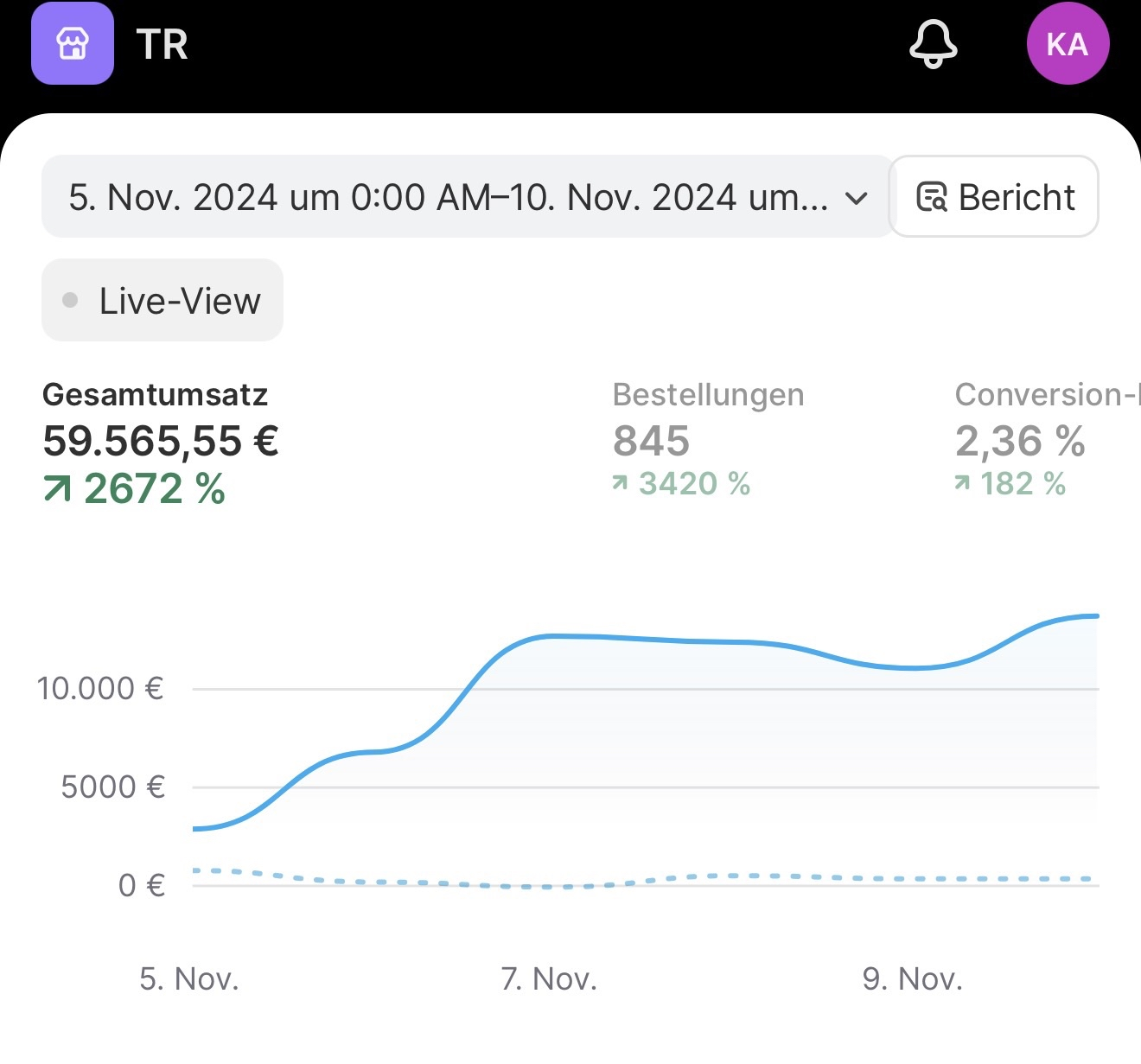Click the trend arrow next to 182 %
This screenshot has width=1141, height=1064.
(961, 484)
